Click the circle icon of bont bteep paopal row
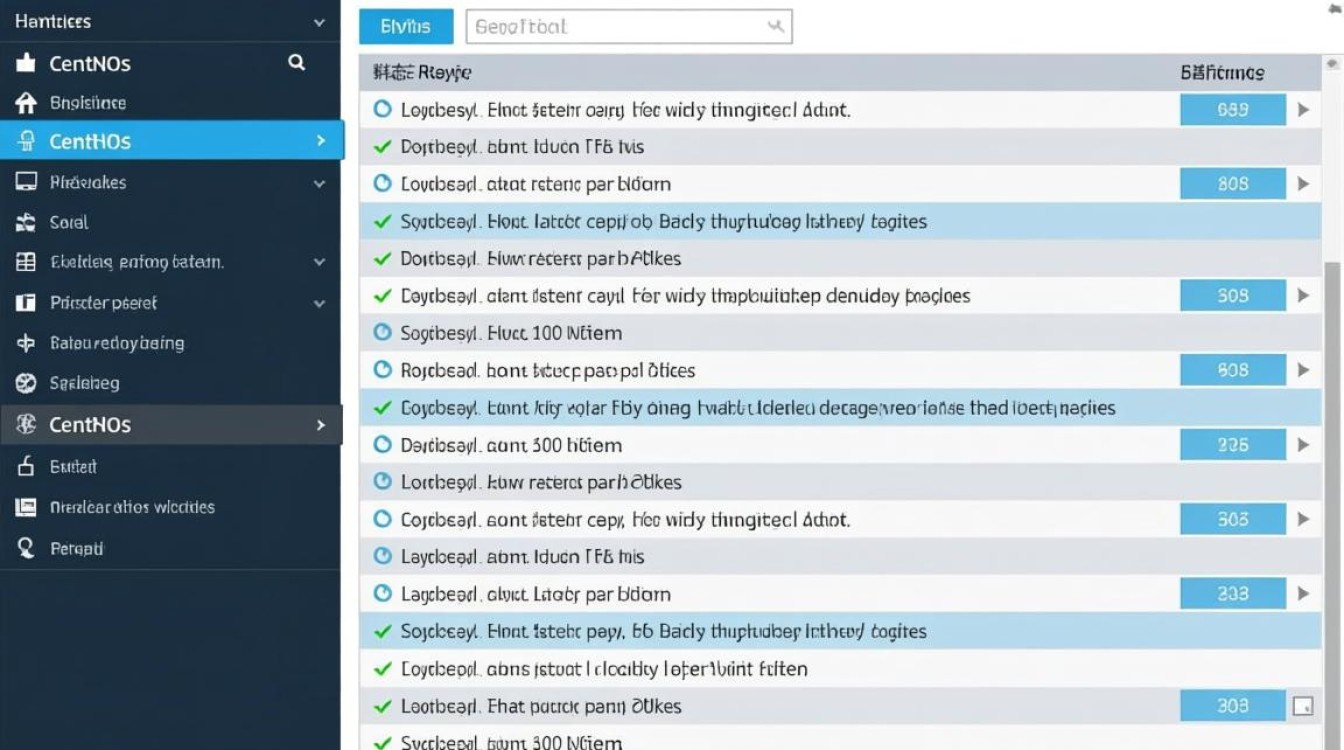The image size is (1344, 750). pyautogui.click(x=382, y=370)
